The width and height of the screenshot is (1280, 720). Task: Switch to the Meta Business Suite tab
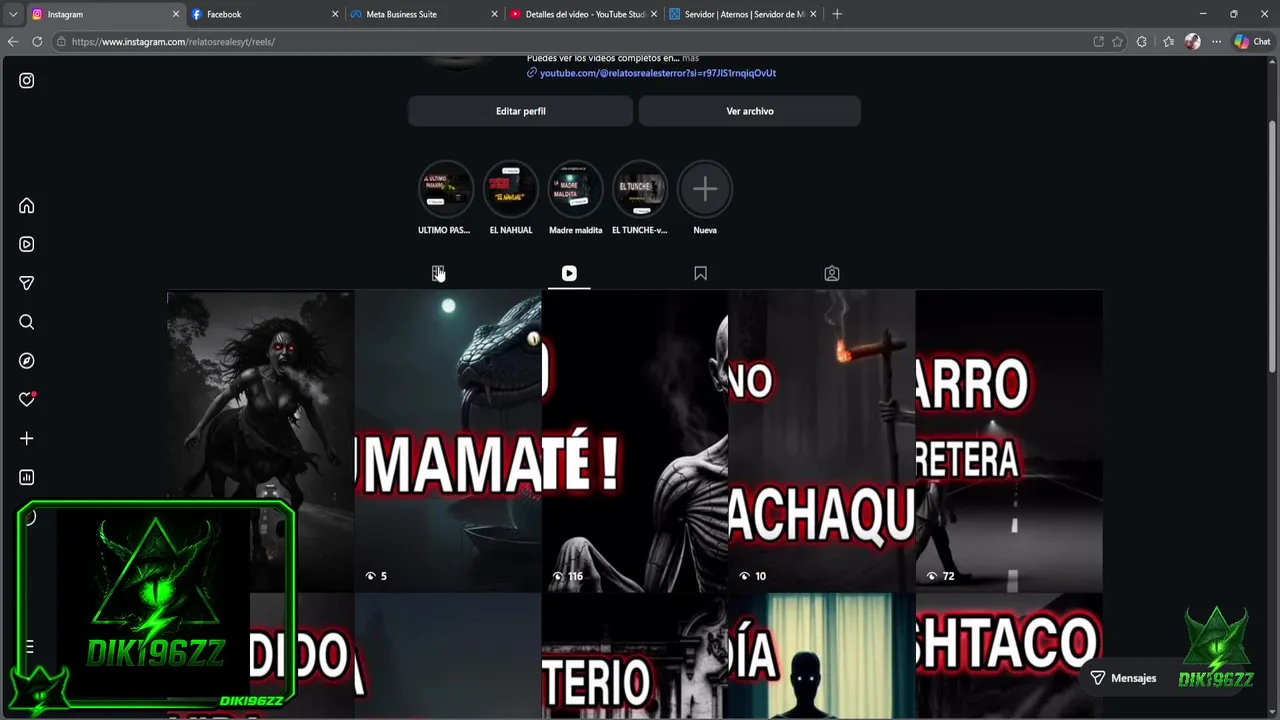424,14
